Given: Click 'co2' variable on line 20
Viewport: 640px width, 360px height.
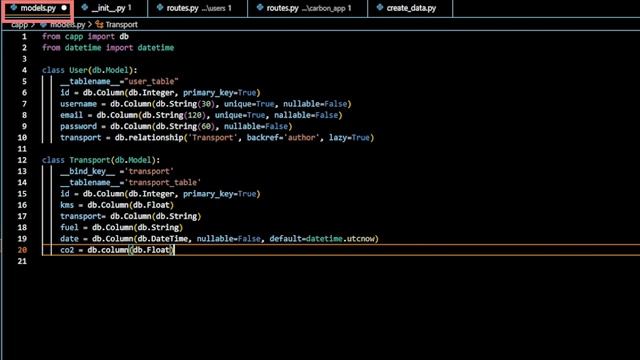Looking at the screenshot, I should [x=67, y=250].
